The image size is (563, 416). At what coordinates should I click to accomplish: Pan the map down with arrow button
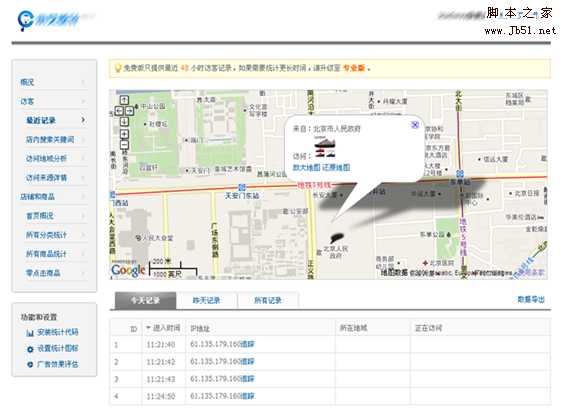(124, 122)
